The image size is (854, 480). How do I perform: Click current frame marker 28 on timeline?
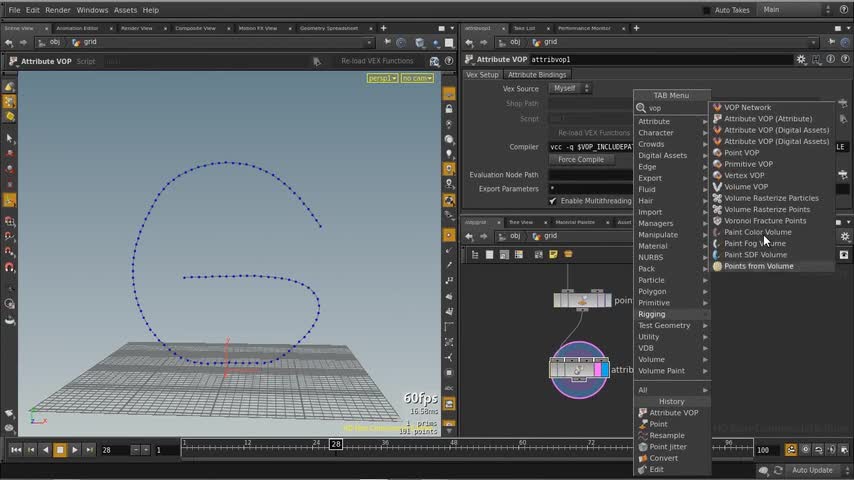pyautogui.click(x=336, y=445)
